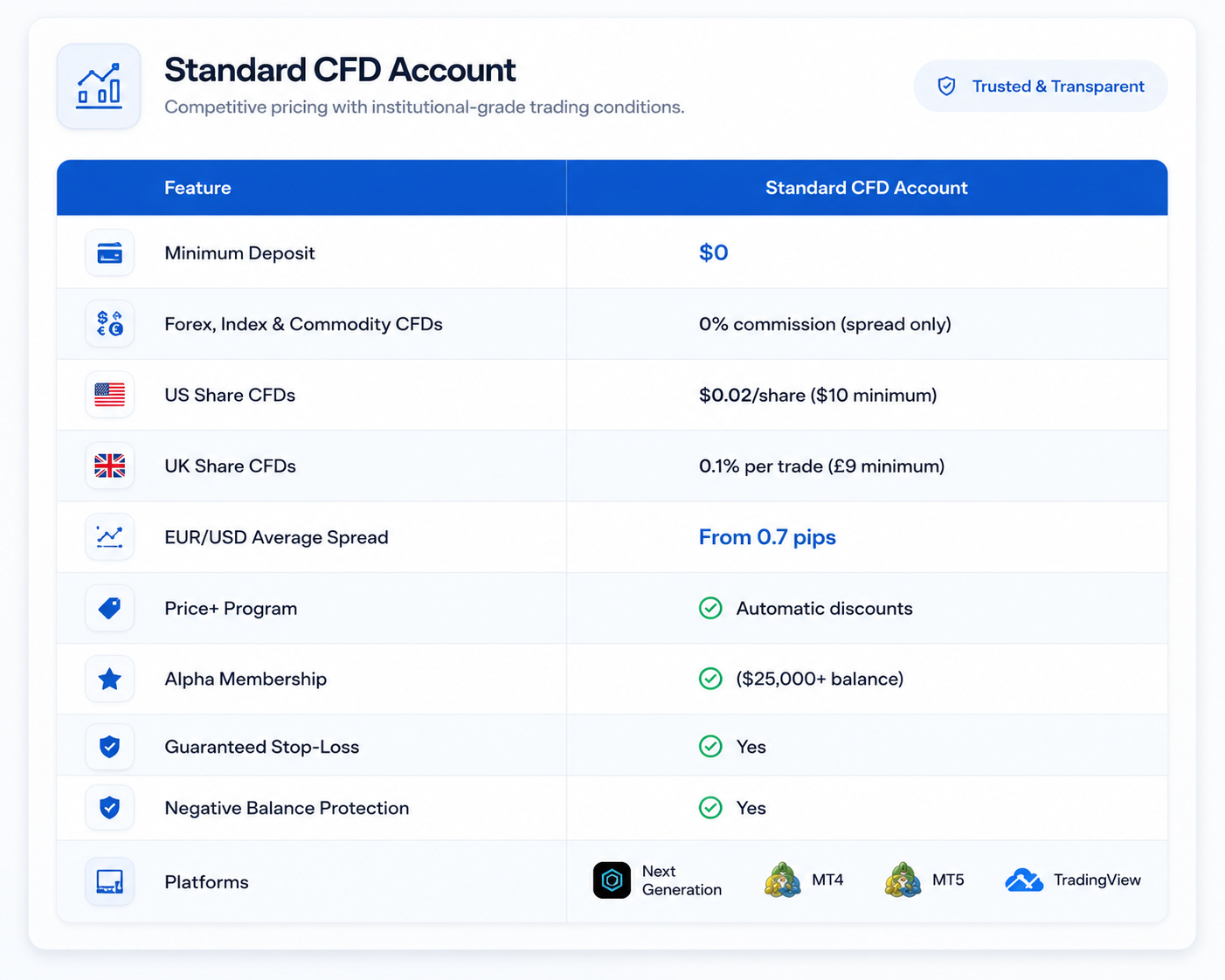This screenshot has height=980, width=1225.
Task: Click the 0% commission (spread only) value
Action: coord(825,324)
